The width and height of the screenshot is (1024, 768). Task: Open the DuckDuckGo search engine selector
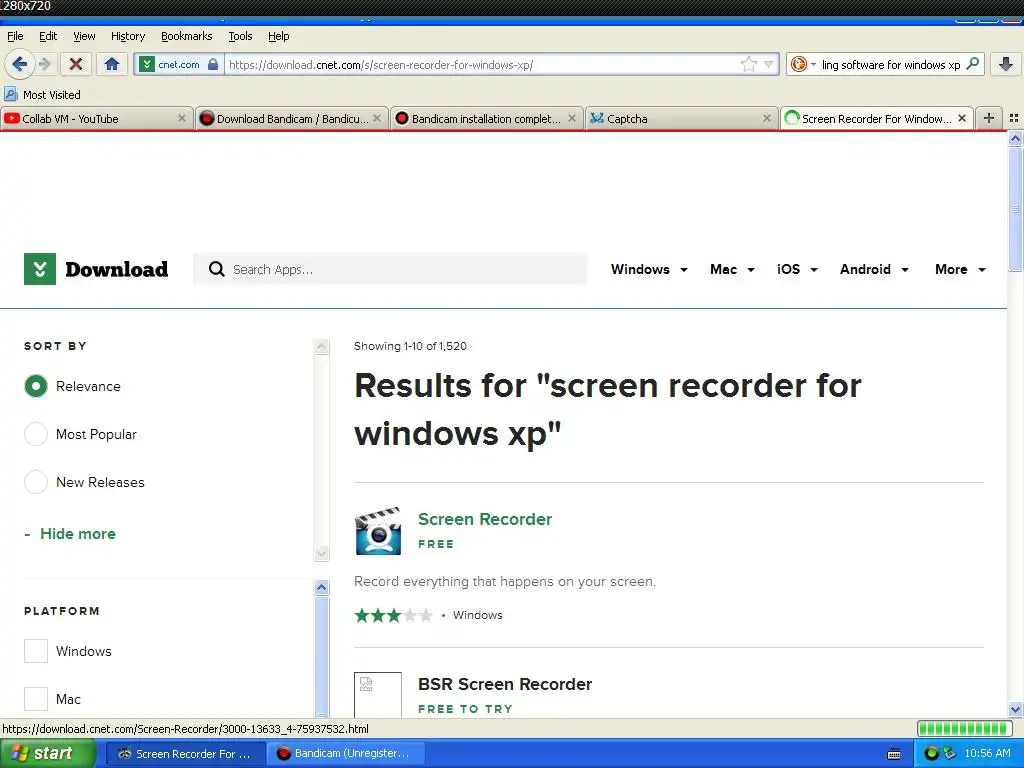pyautogui.click(x=803, y=64)
